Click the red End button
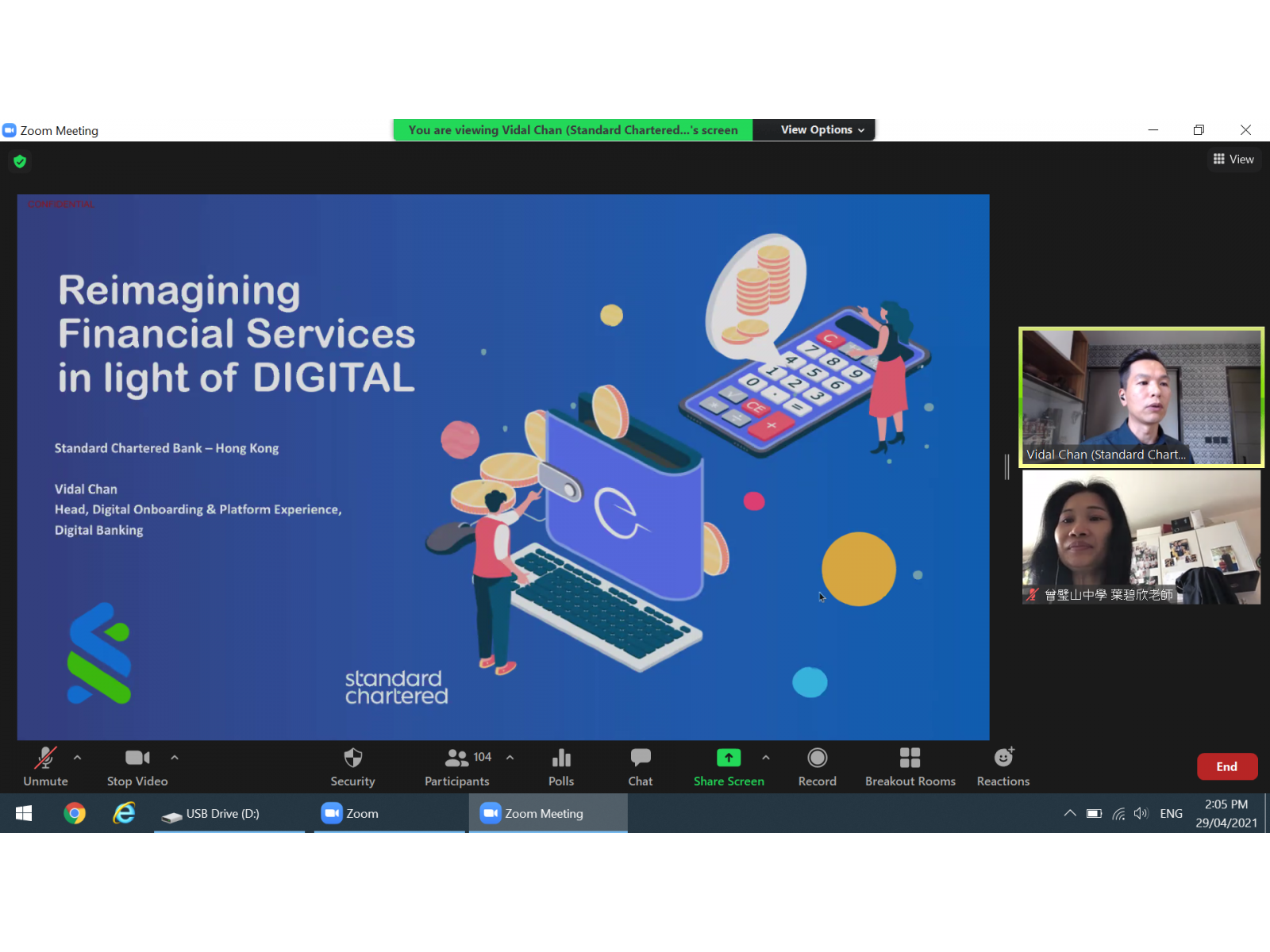Screen dimensions: 1270x952 (x=1226, y=766)
